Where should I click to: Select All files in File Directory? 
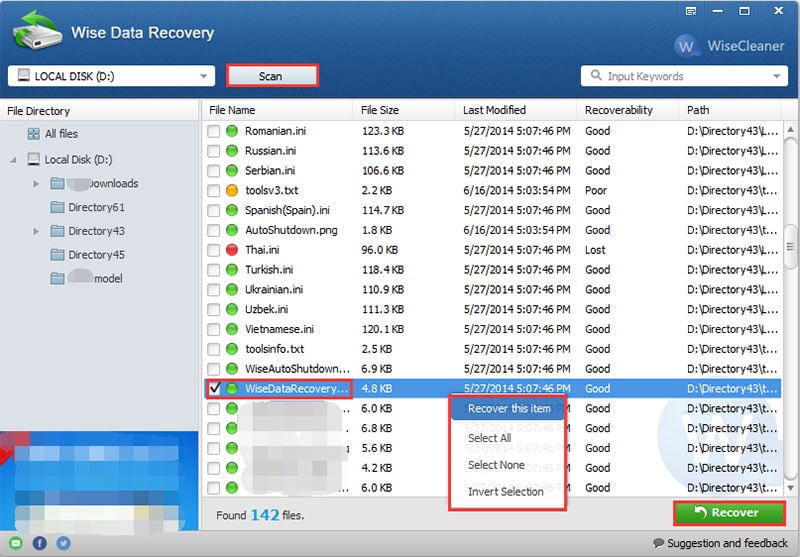[61, 134]
